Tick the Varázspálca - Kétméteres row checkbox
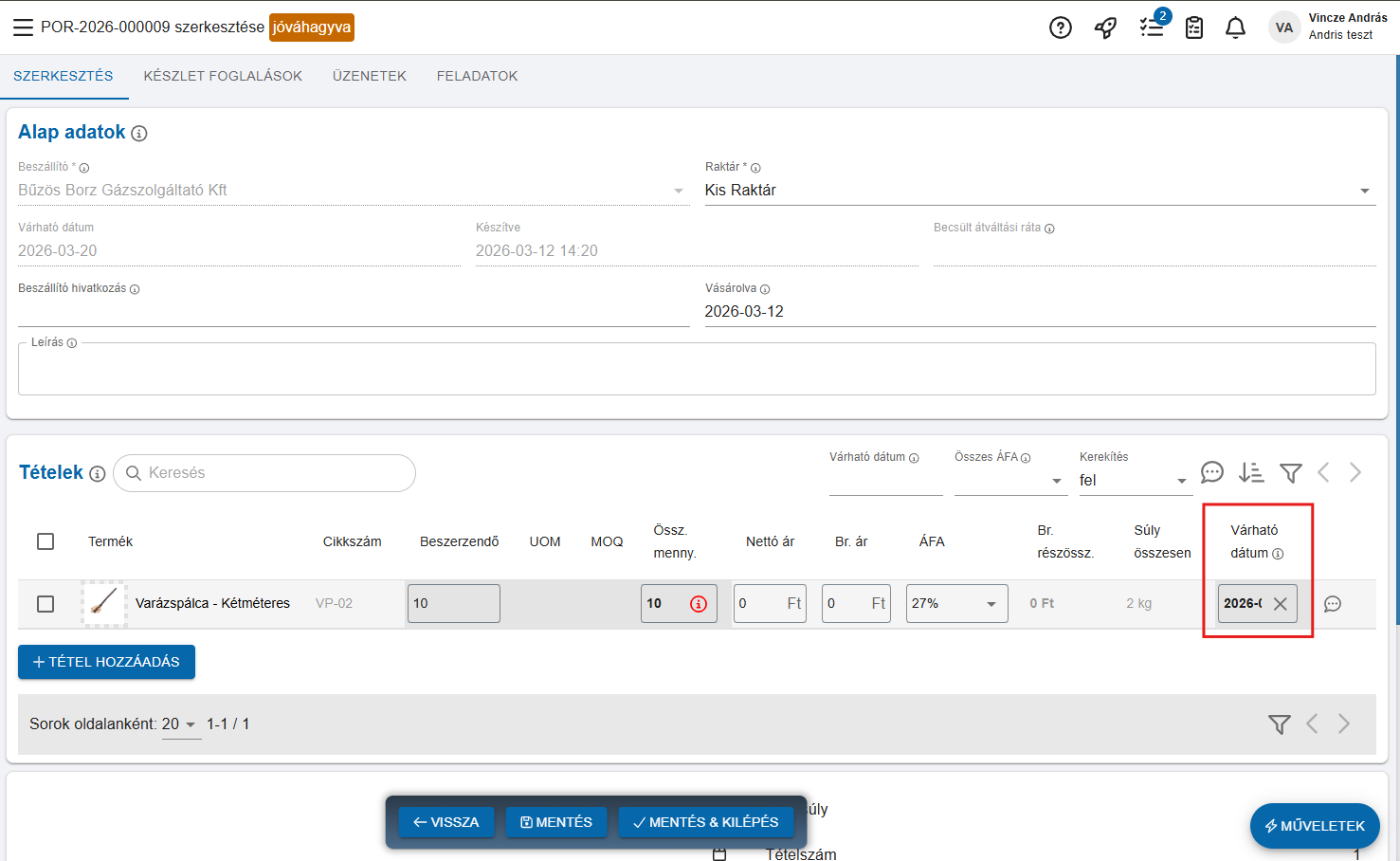The image size is (1400, 861). pos(45,604)
